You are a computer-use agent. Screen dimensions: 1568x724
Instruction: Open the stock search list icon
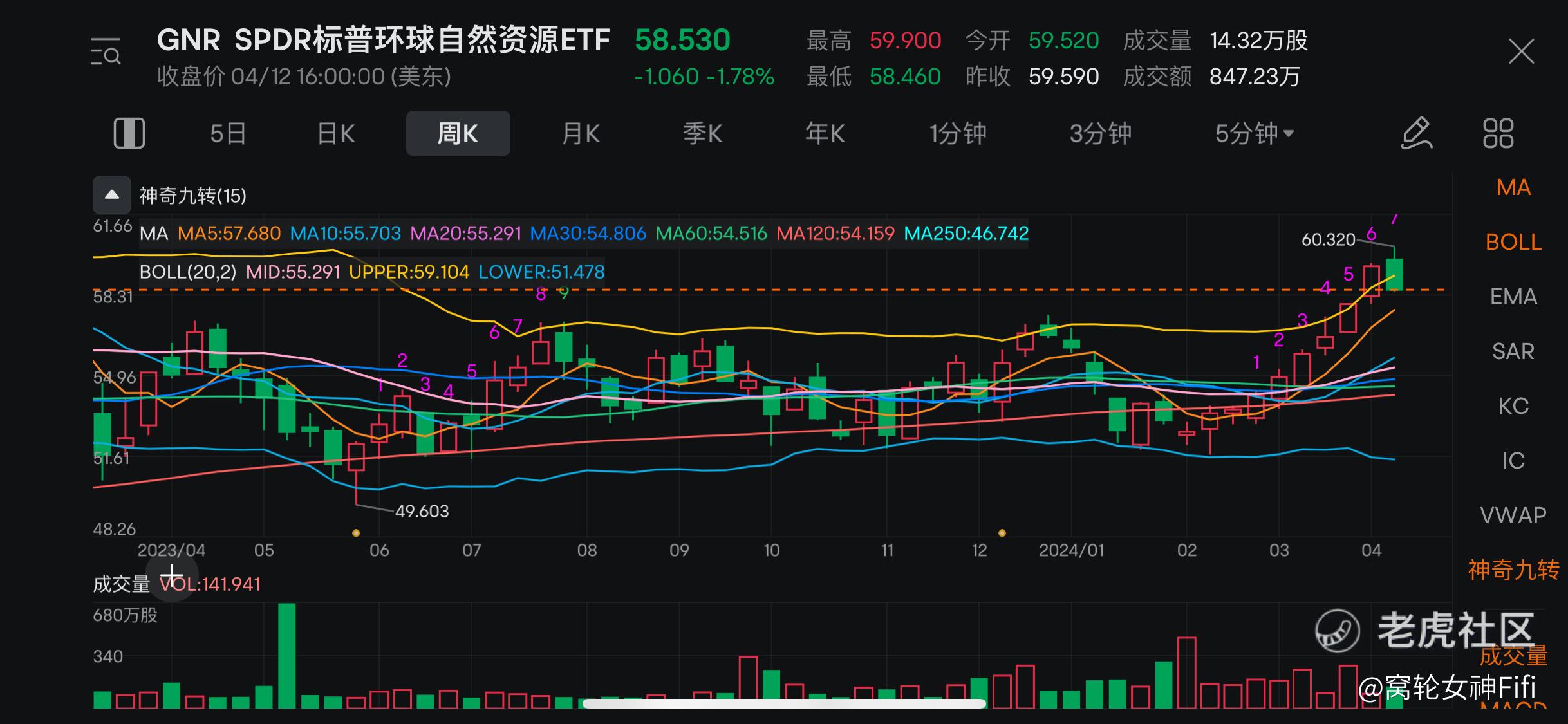click(106, 51)
